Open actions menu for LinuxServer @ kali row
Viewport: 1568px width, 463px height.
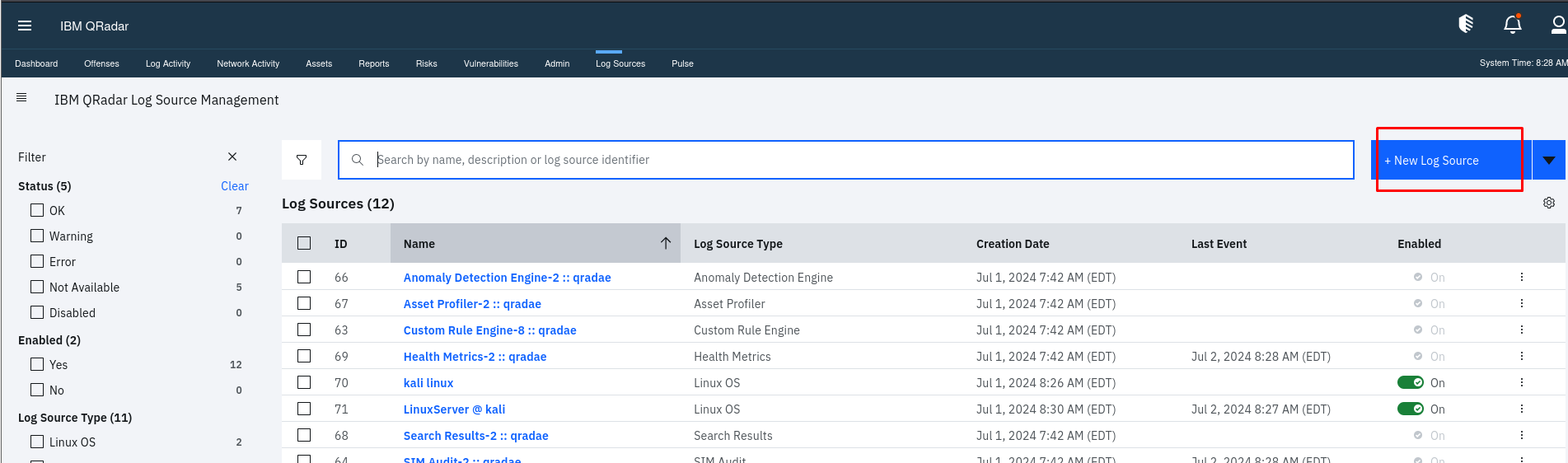click(x=1522, y=409)
